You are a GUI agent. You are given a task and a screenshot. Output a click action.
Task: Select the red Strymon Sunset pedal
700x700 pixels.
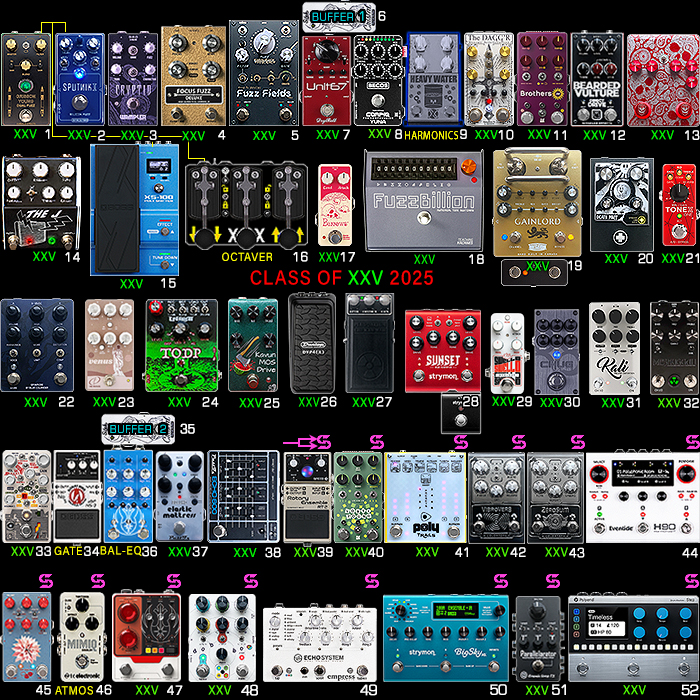[443, 351]
